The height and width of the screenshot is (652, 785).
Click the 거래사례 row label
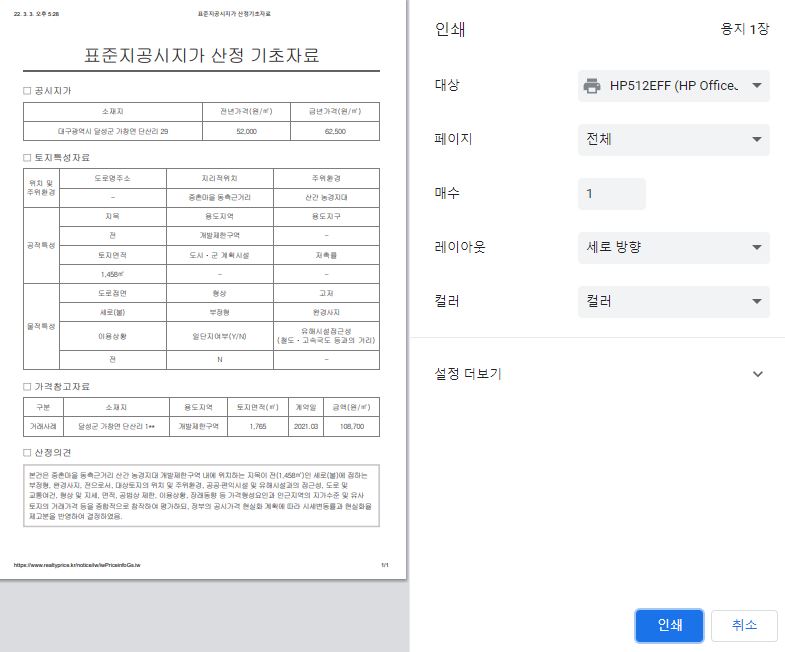click(43, 427)
